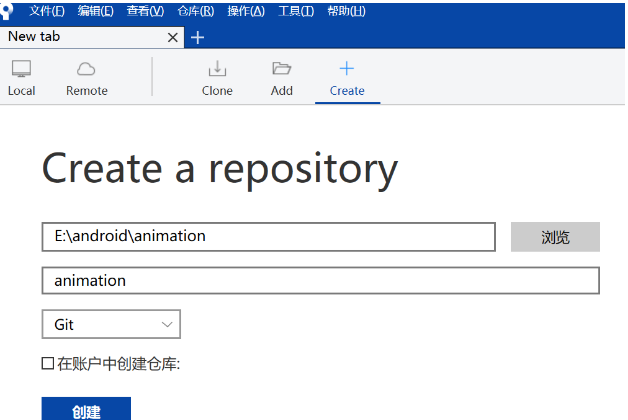
Task: Open the 操作(A) menu
Action: (246, 11)
